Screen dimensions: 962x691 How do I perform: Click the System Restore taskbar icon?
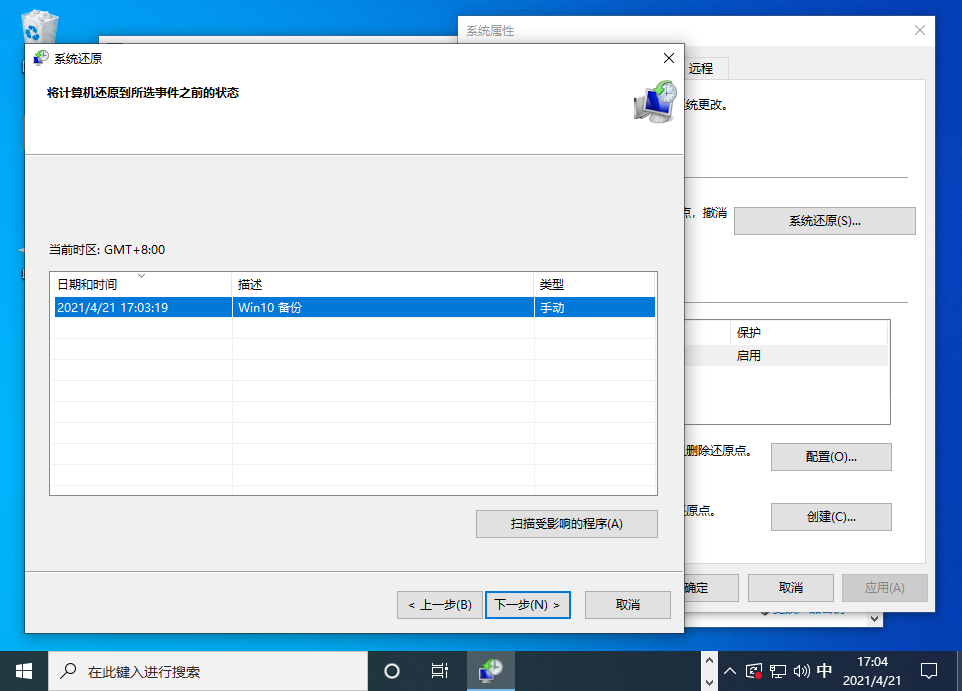(490, 670)
